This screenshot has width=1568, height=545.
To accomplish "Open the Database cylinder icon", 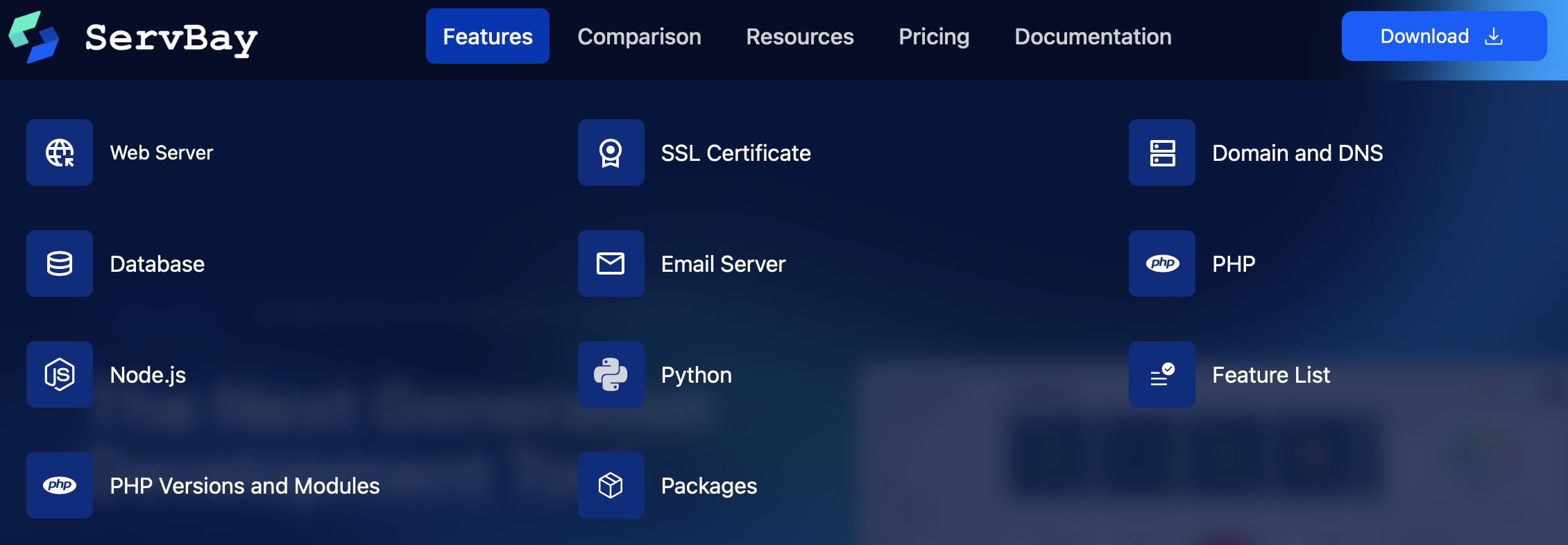I will pyautogui.click(x=60, y=263).
